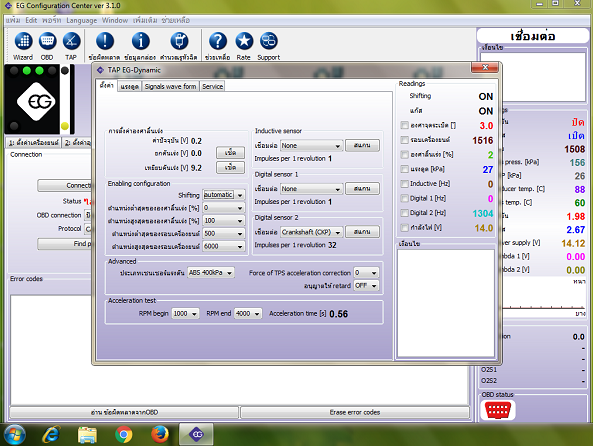Open Windows Start menu orb
Screen dimensions: 593x446
(15, 435)
